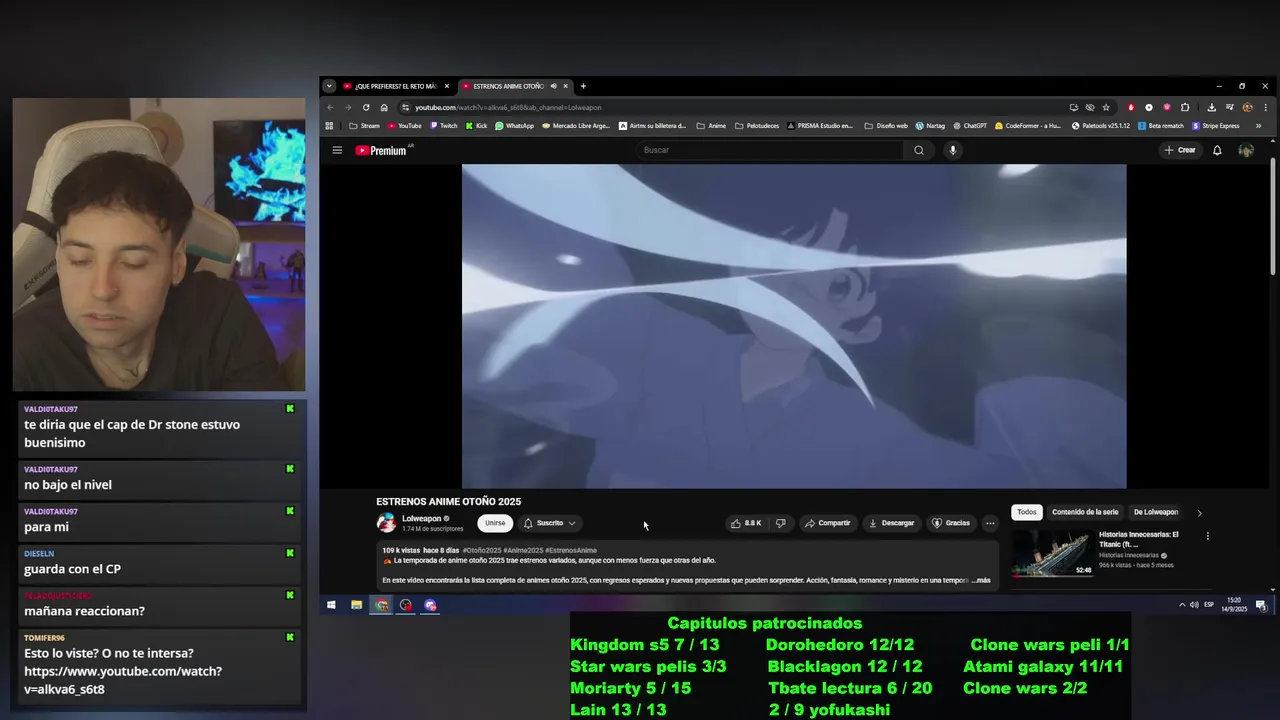Select the Contenido de la serie chip
Viewport: 1280px width, 720px height.
(1085, 512)
